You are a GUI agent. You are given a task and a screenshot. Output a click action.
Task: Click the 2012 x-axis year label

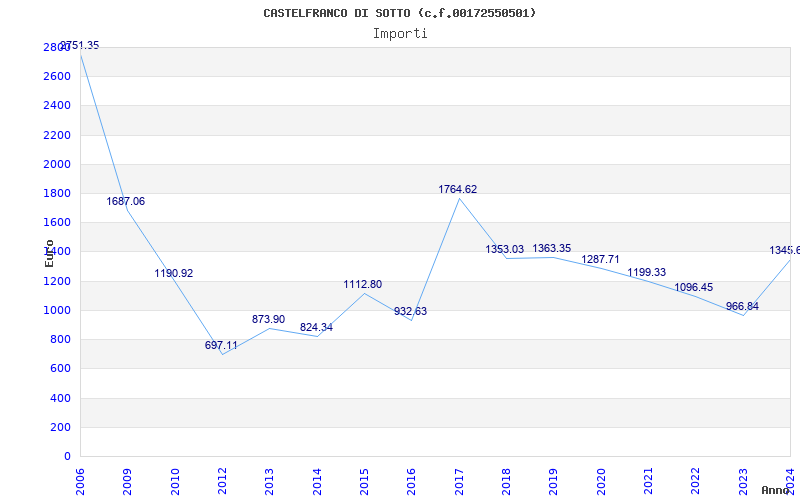tap(222, 482)
